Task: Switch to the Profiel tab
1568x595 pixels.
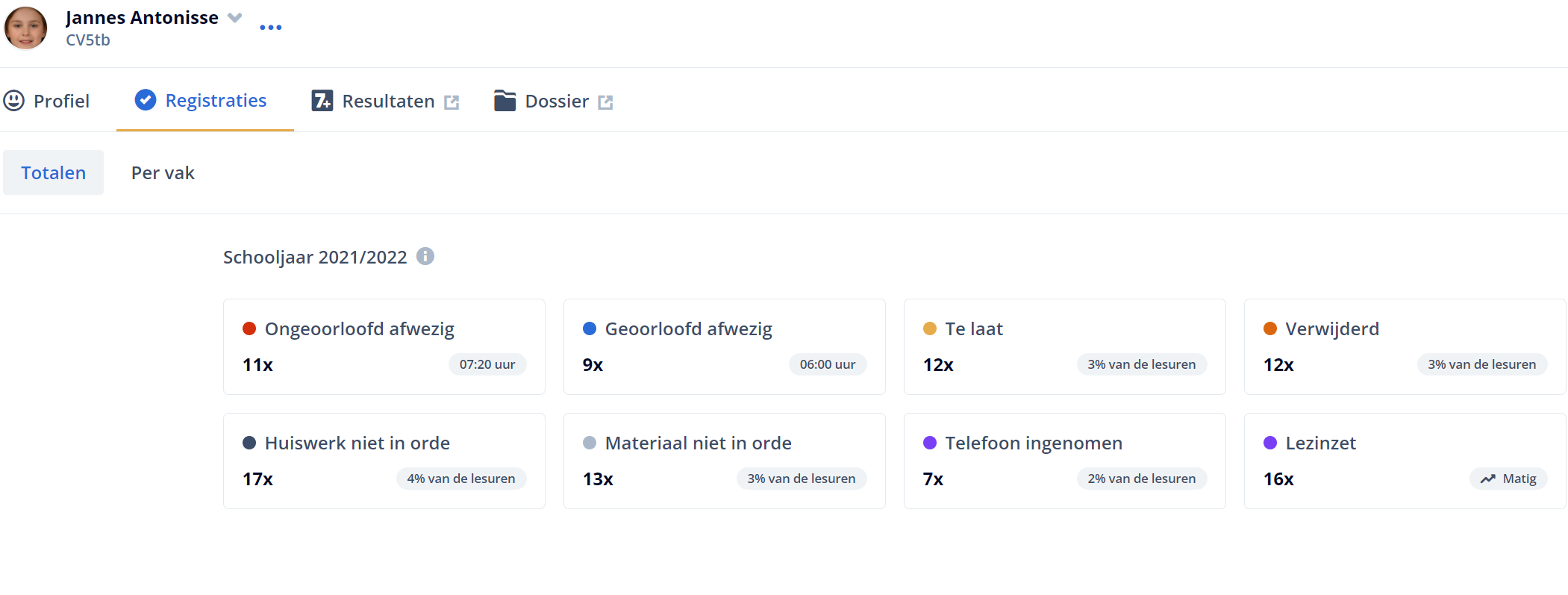Action: pos(46,101)
